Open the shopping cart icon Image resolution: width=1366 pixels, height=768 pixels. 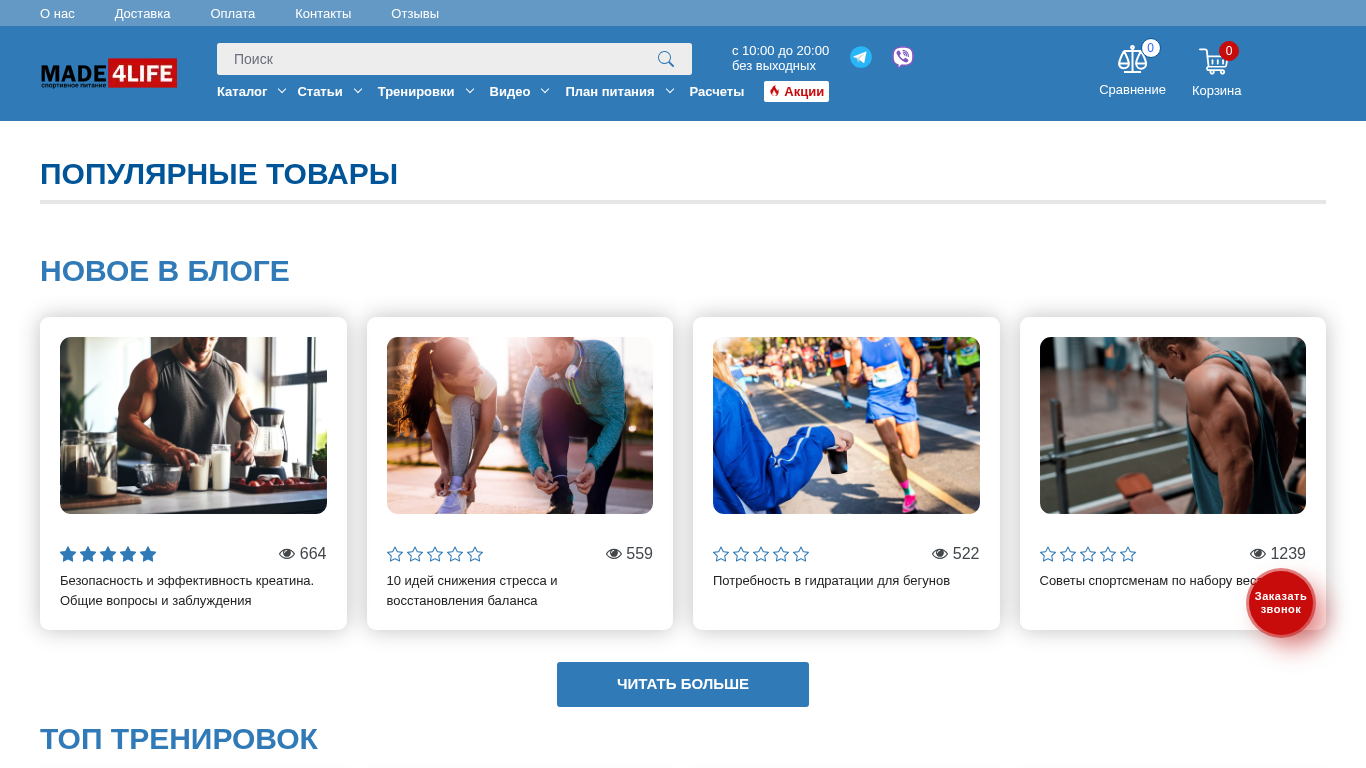(1214, 61)
